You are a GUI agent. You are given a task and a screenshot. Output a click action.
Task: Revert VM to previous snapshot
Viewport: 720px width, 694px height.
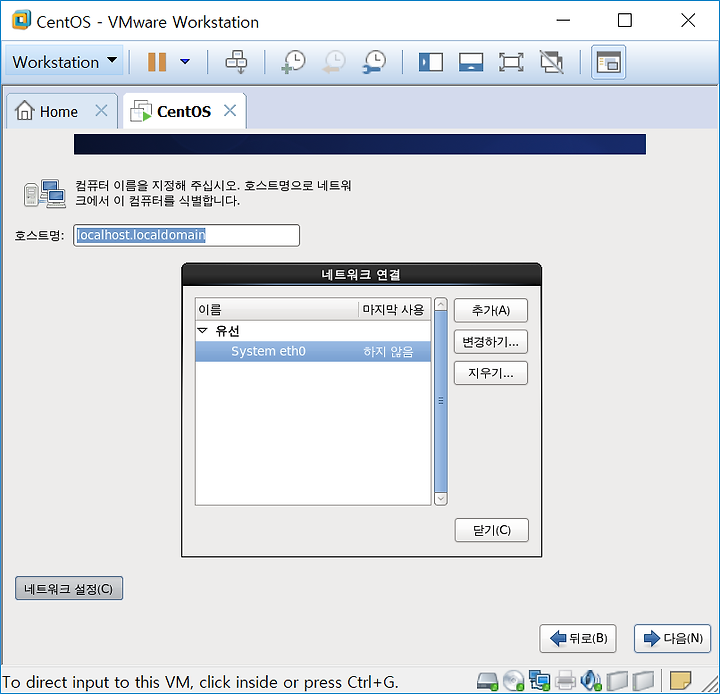334,62
